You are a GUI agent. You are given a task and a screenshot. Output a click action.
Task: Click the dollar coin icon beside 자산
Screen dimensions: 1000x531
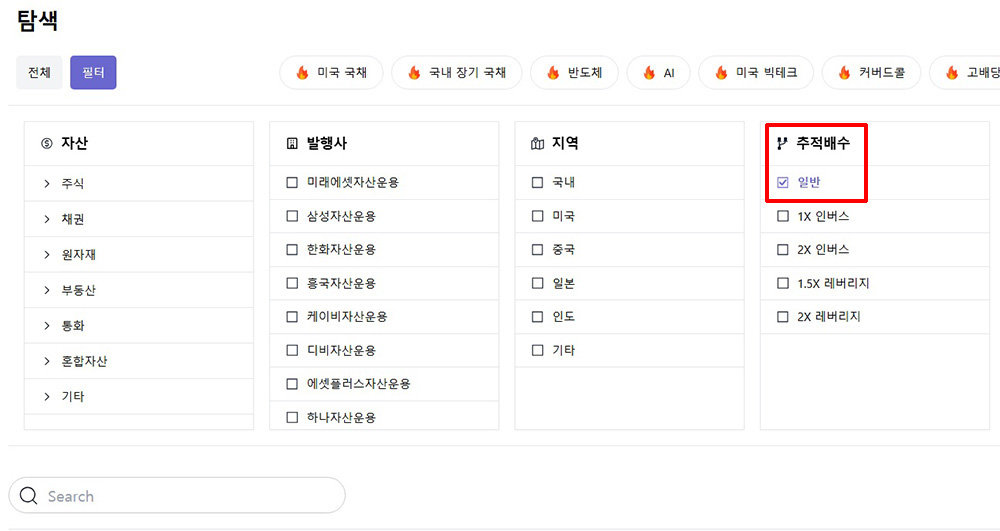pyautogui.click(x=46, y=144)
